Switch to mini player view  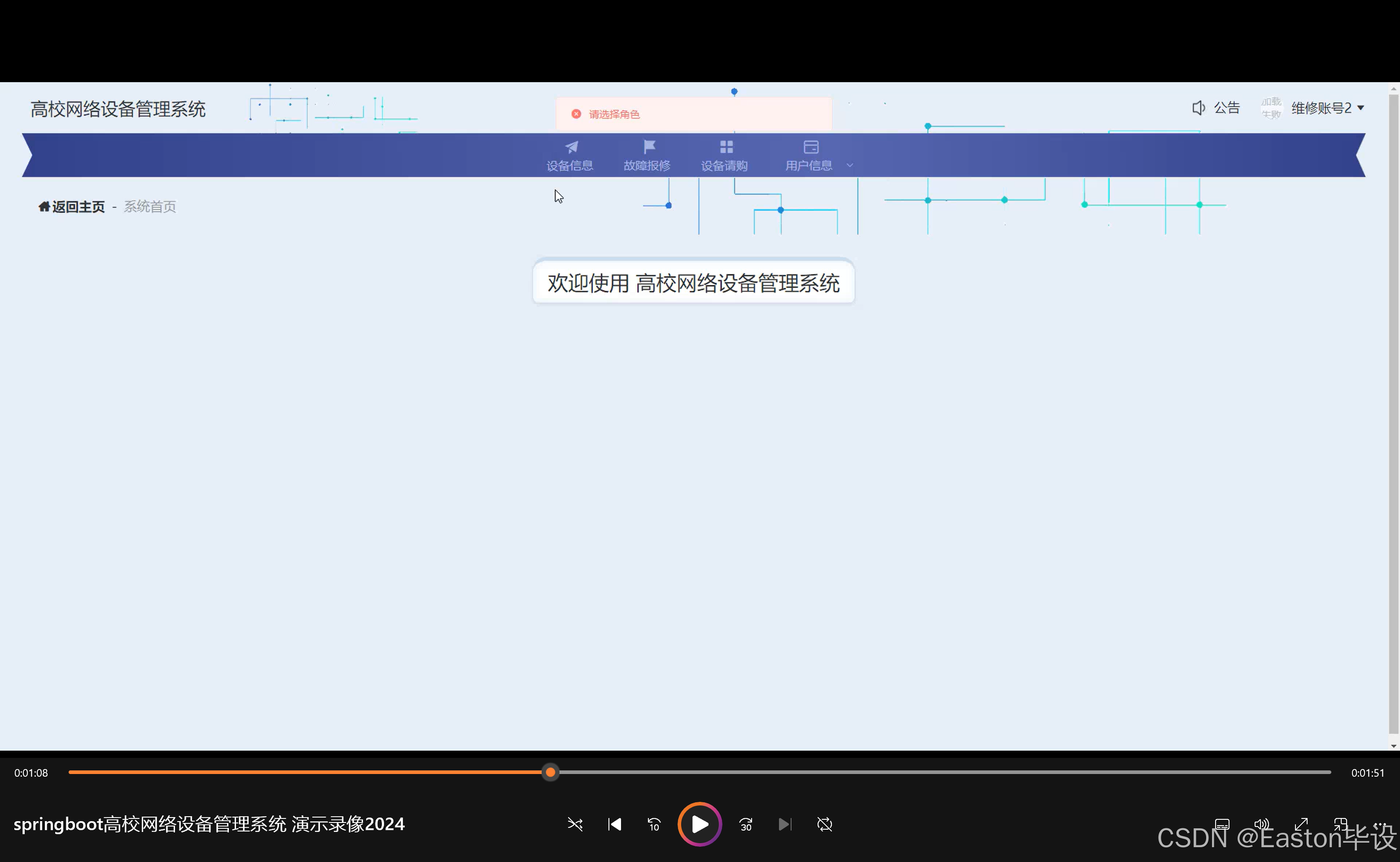point(1340,824)
